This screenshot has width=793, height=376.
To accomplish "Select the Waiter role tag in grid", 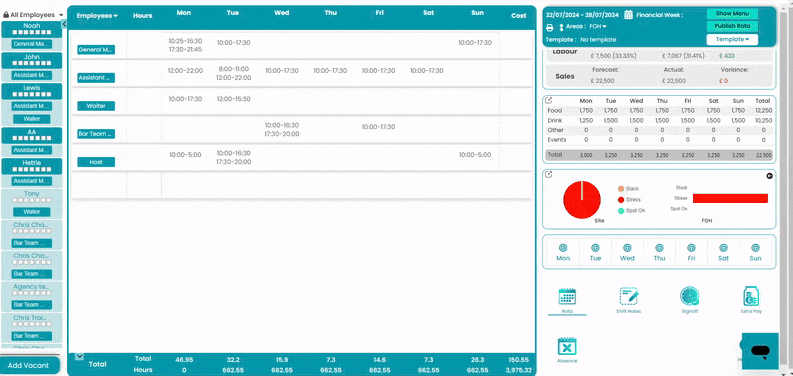I will tap(96, 106).
